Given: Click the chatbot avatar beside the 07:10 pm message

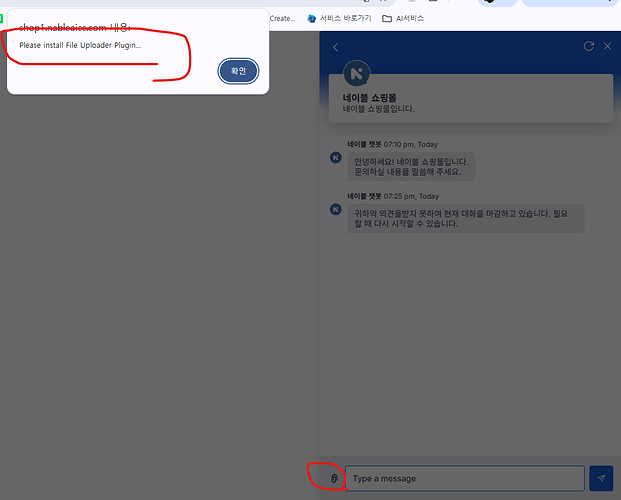Looking at the screenshot, I should coord(336,157).
